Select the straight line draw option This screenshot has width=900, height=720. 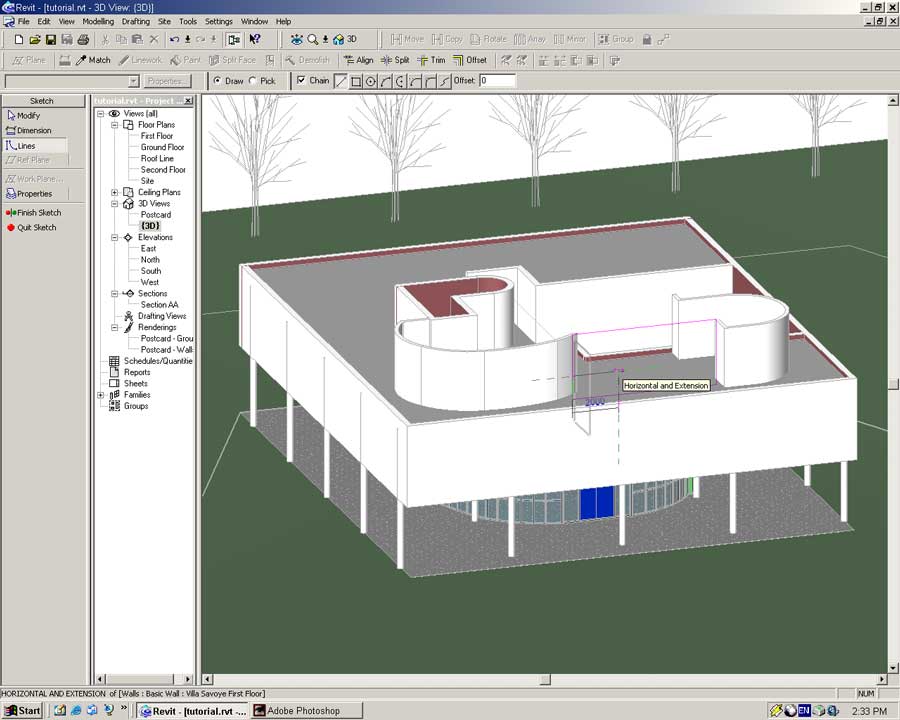(x=341, y=81)
